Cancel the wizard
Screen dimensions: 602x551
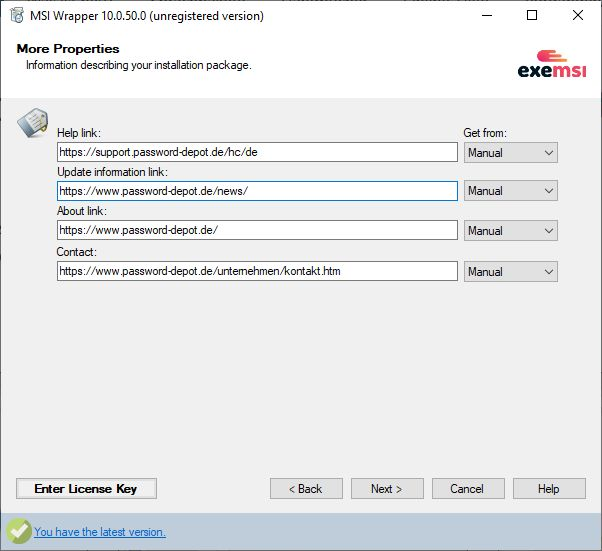tap(468, 488)
